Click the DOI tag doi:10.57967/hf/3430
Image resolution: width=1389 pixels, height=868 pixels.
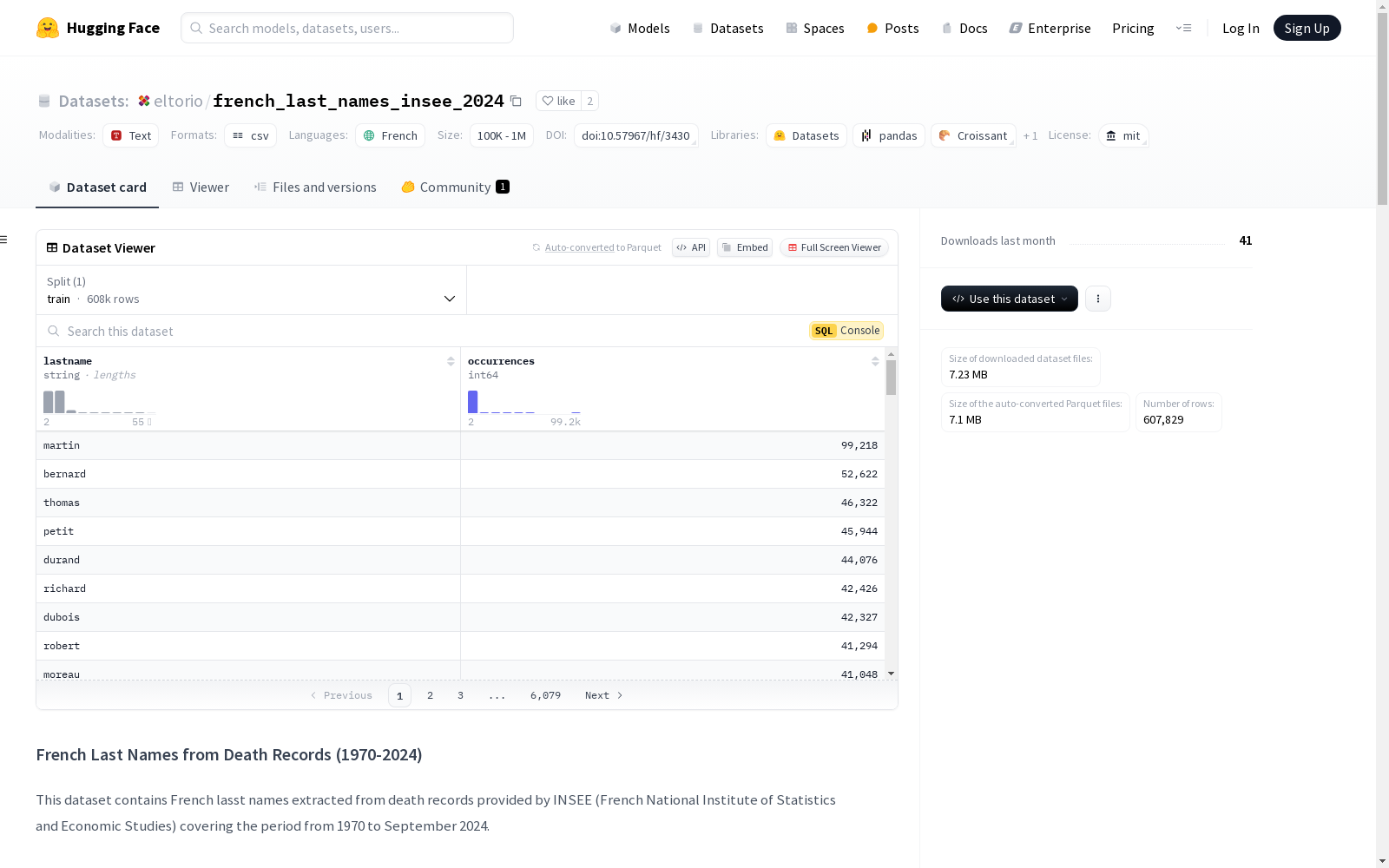[x=635, y=135]
